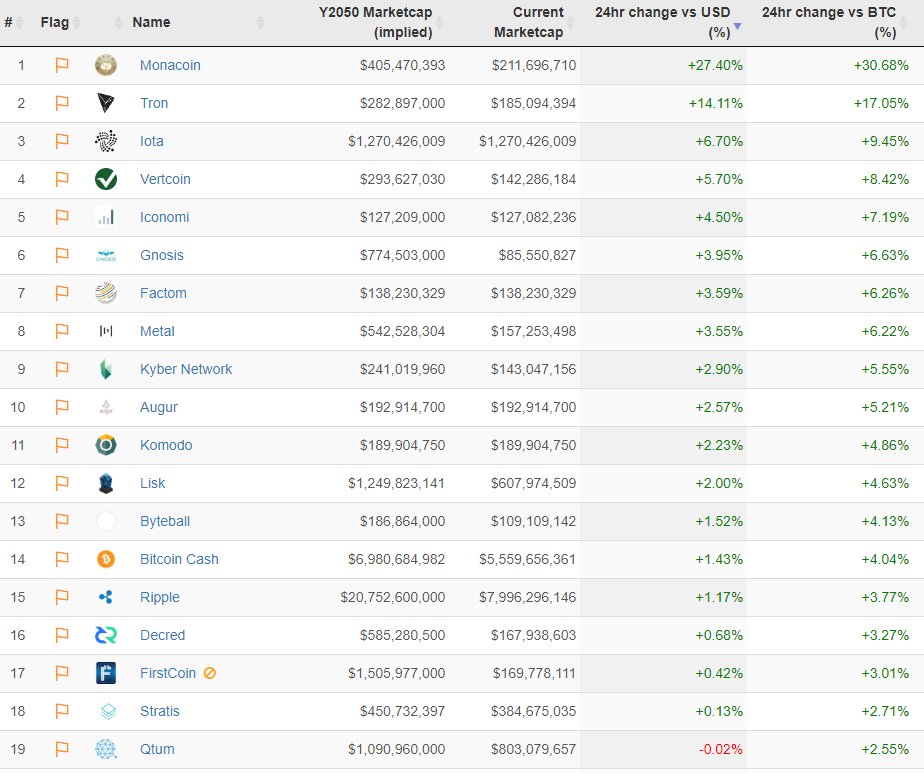Click the Iconomi bar chart logo

(106, 217)
